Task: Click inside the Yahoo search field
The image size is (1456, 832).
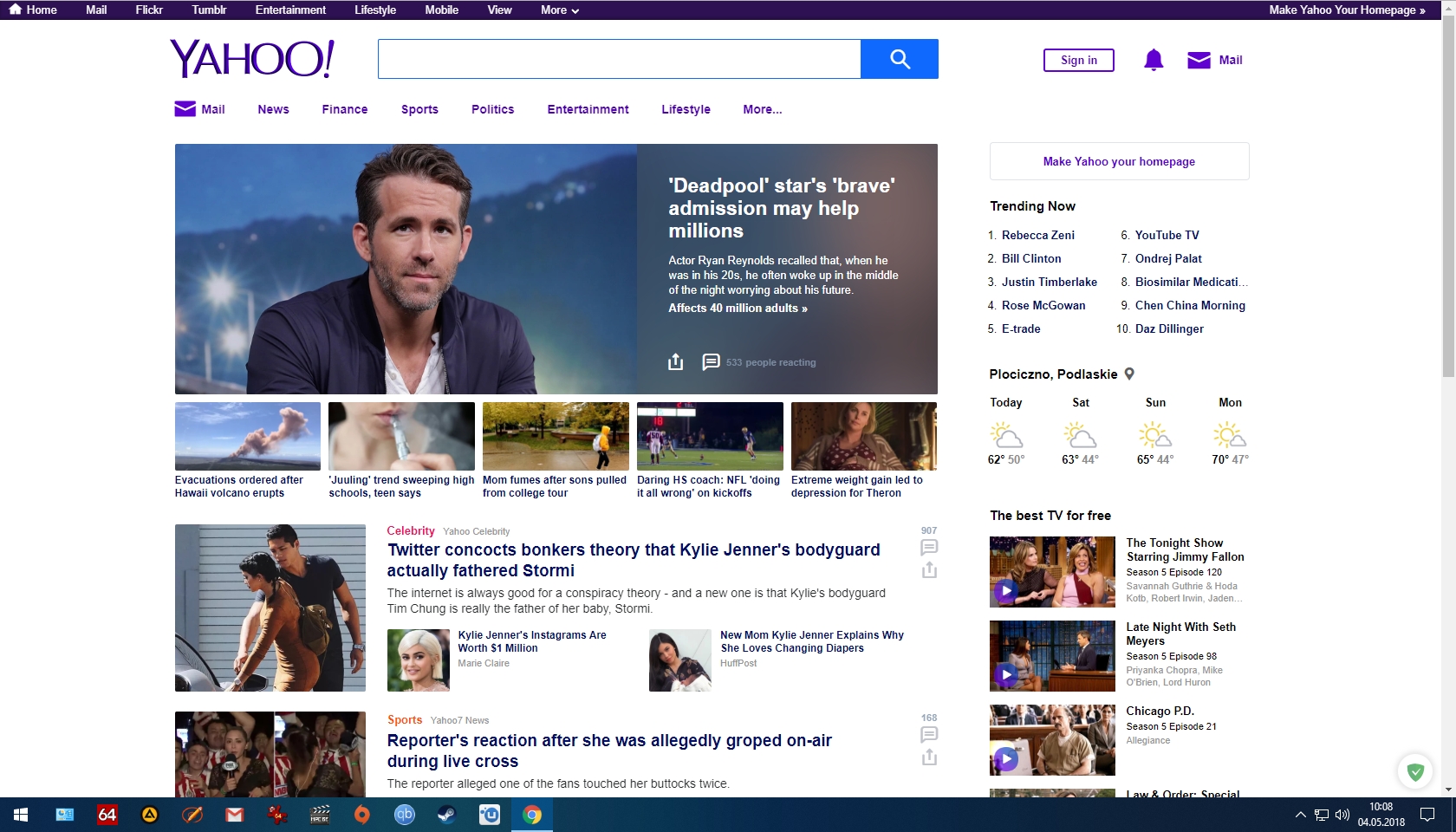Action: click(x=619, y=59)
